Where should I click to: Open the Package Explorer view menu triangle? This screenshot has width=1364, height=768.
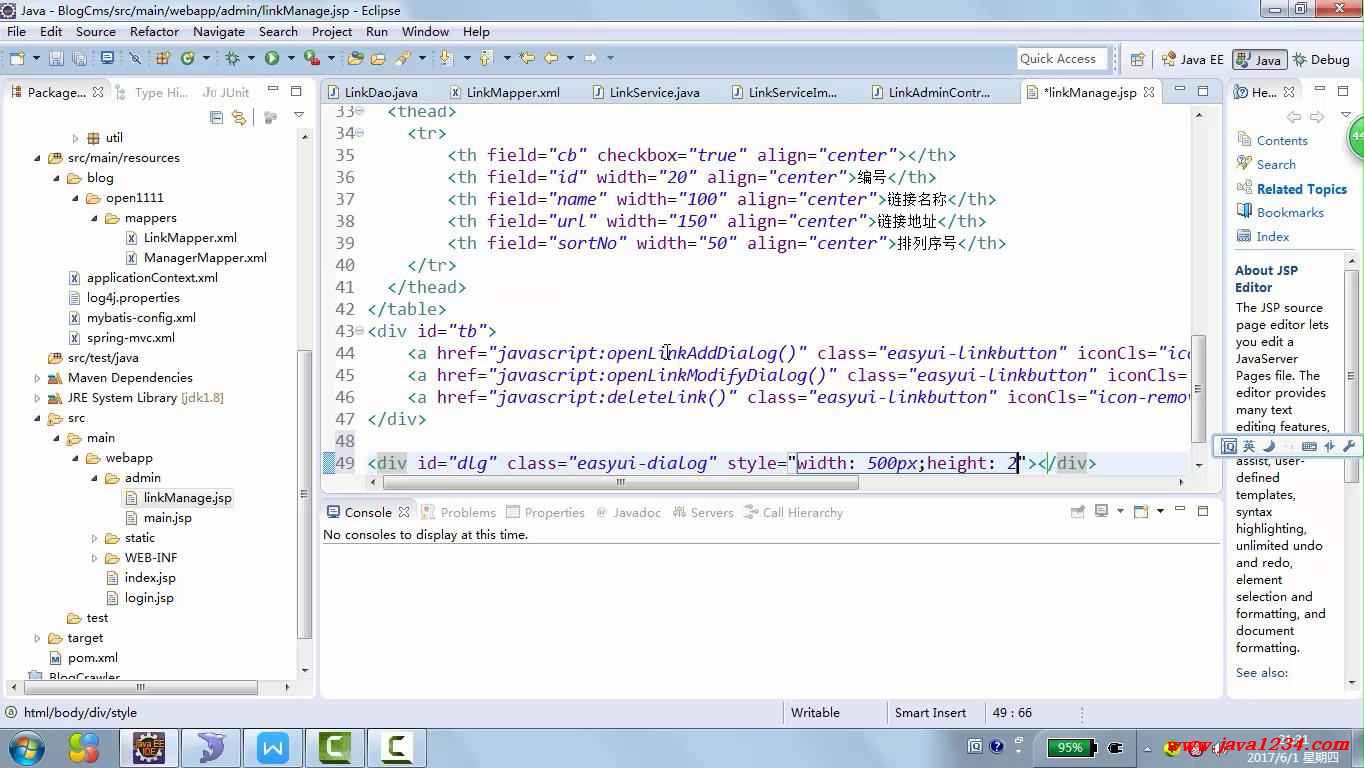(298, 117)
